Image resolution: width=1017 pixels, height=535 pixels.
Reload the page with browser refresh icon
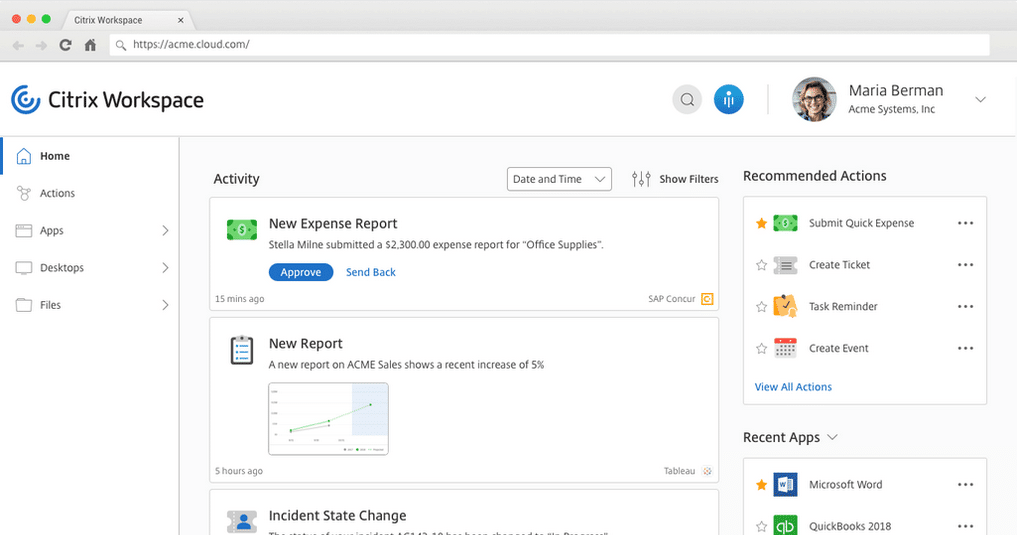(x=65, y=45)
